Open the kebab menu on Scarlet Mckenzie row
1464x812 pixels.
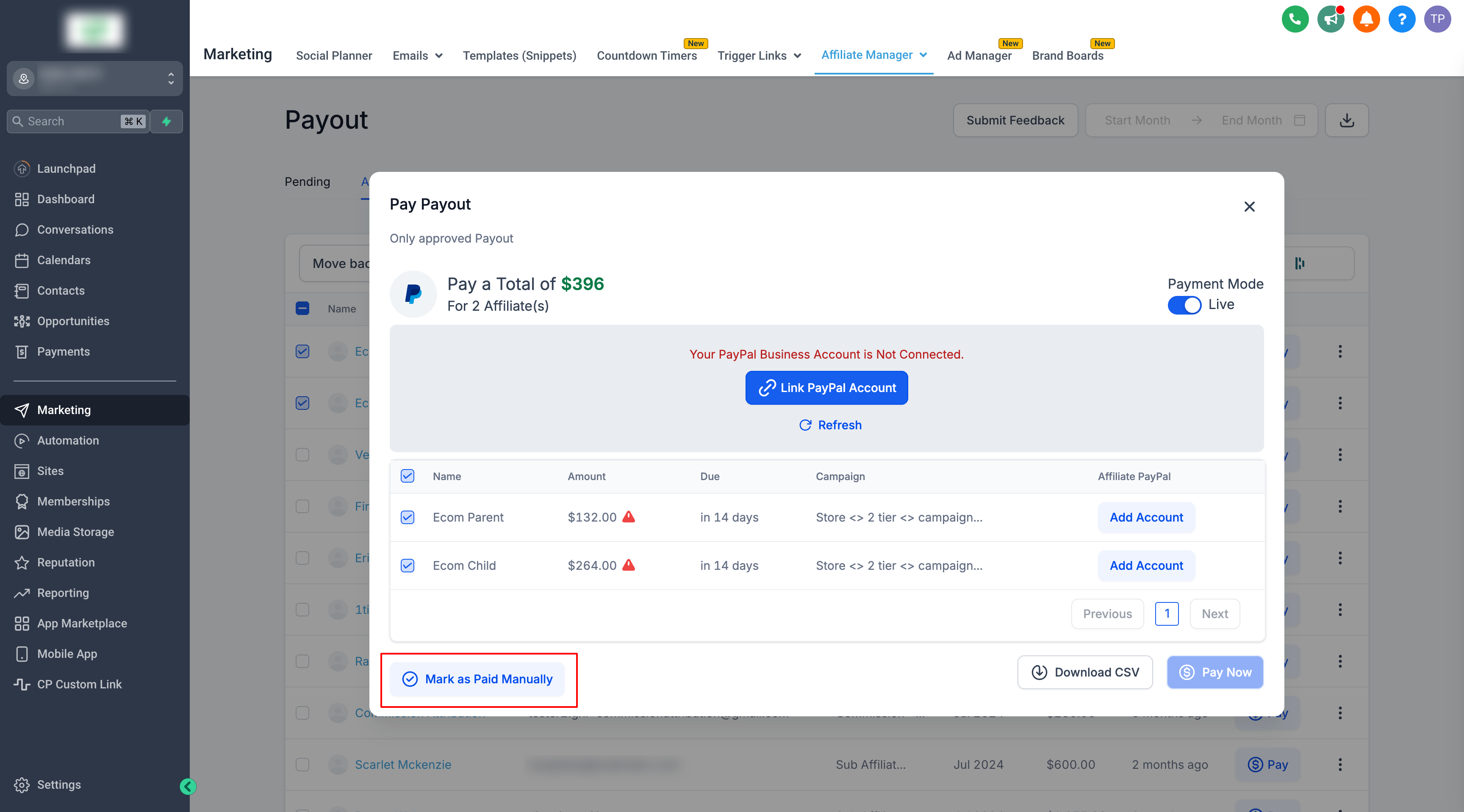click(1340, 765)
